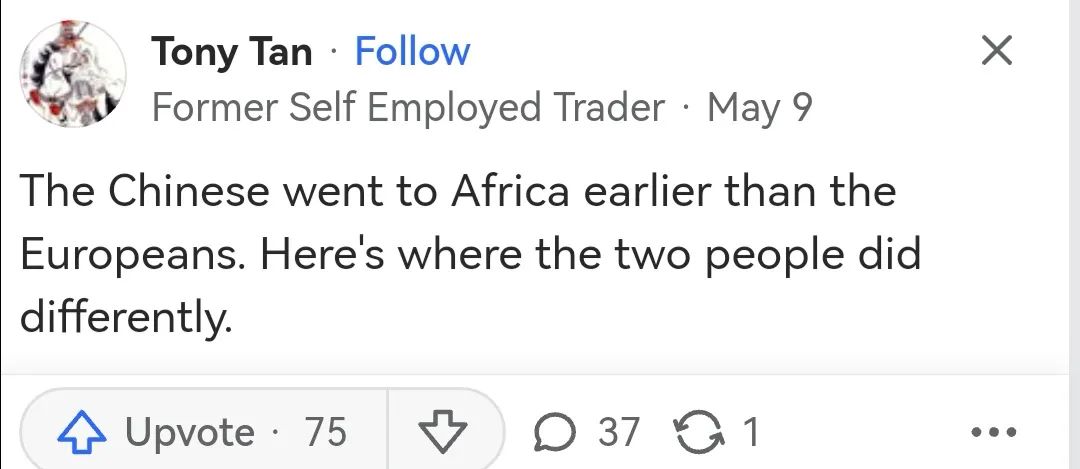The height and width of the screenshot is (469, 1080).
Task: Follow Tony Tan
Action: (x=412, y=52)
